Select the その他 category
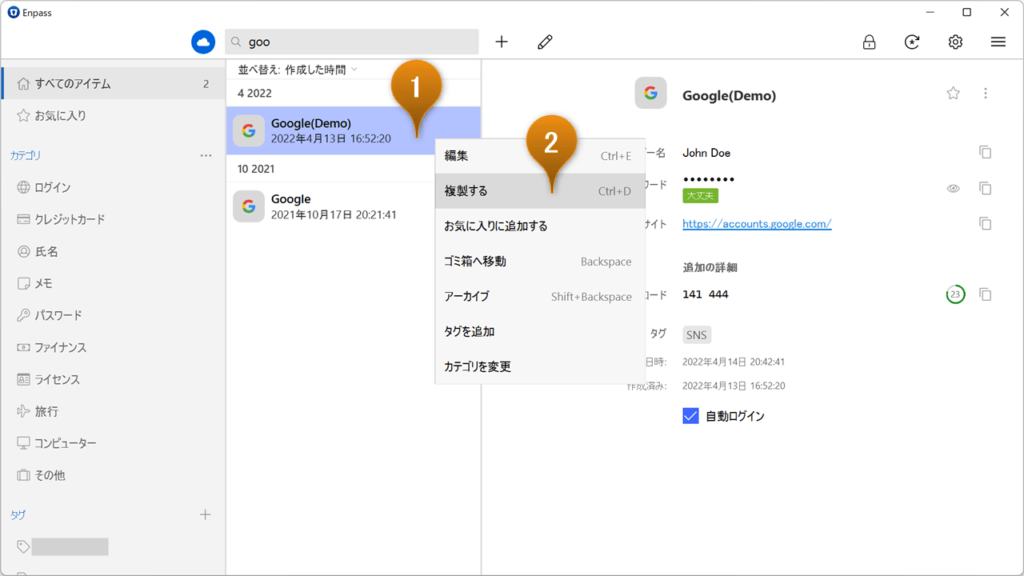 [x=113, y=475]
